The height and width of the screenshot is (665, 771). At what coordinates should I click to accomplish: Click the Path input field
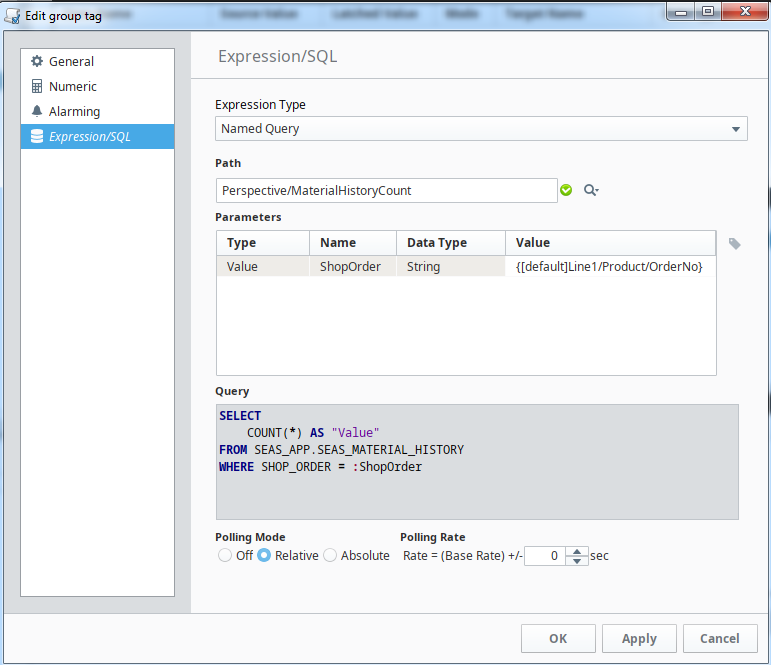(386, 190)
